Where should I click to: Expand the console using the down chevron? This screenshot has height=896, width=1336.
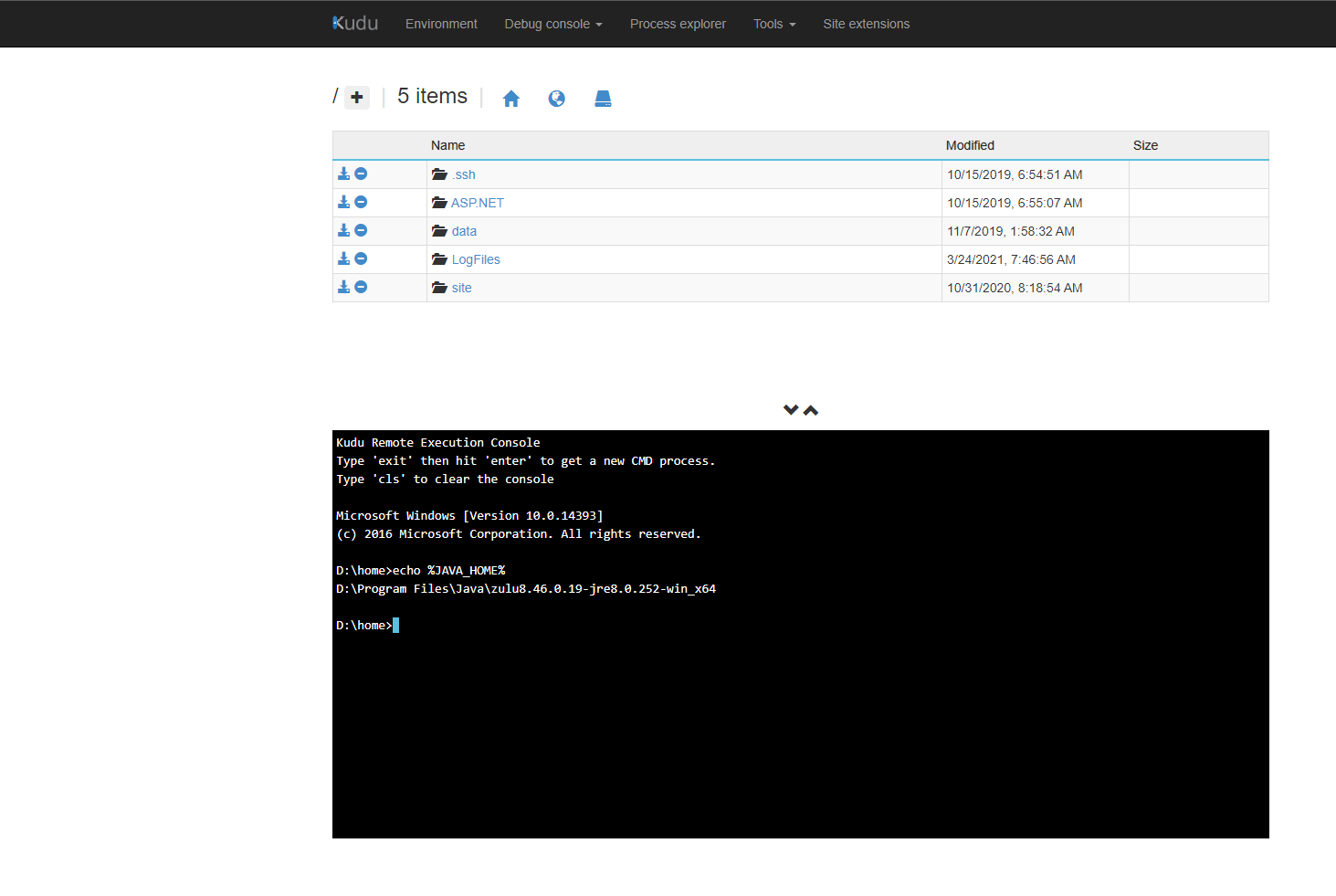791,409
